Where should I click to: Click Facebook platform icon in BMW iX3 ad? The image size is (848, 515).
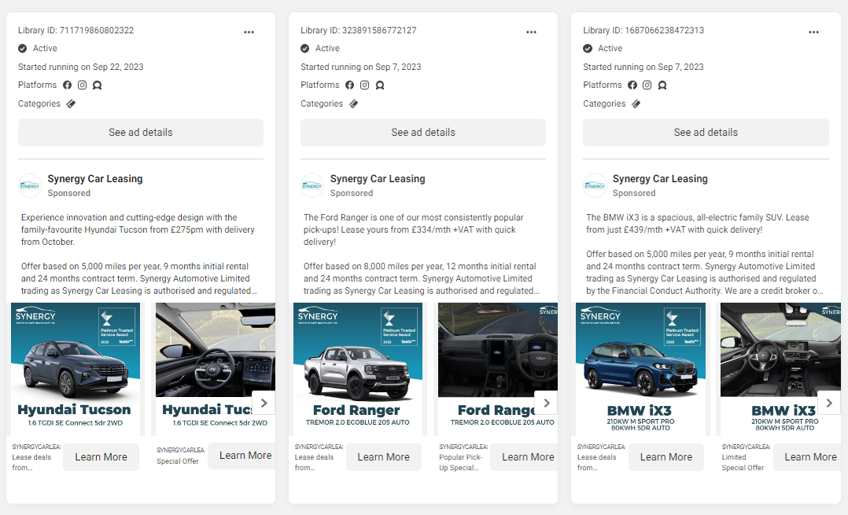tap(632, 85)
